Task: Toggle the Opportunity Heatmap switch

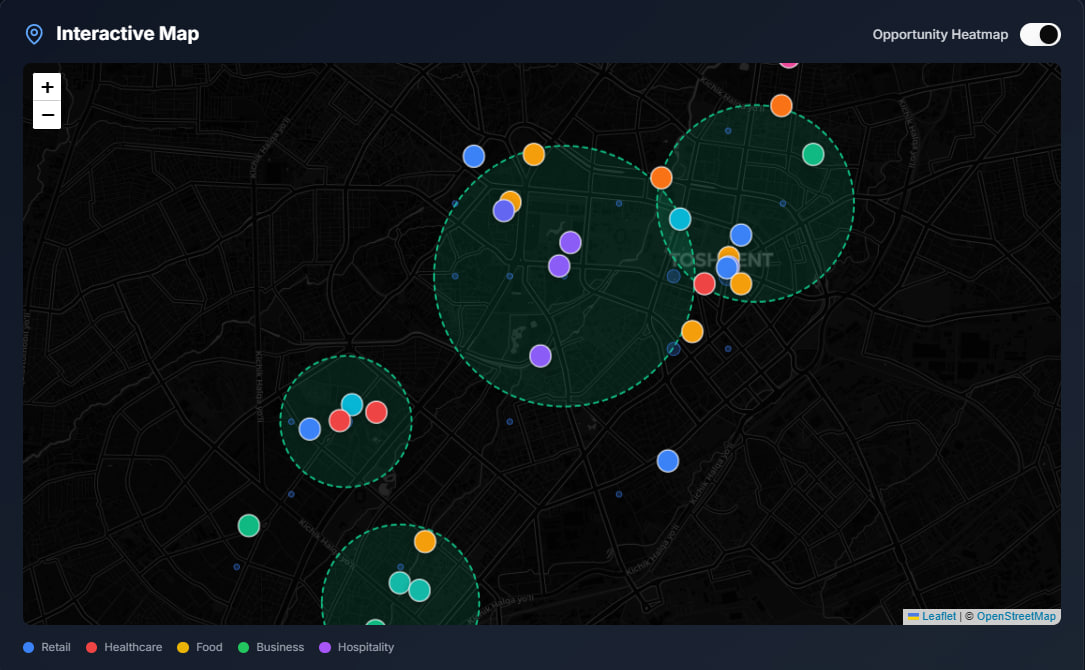Action: click(x=1040, y=34)
